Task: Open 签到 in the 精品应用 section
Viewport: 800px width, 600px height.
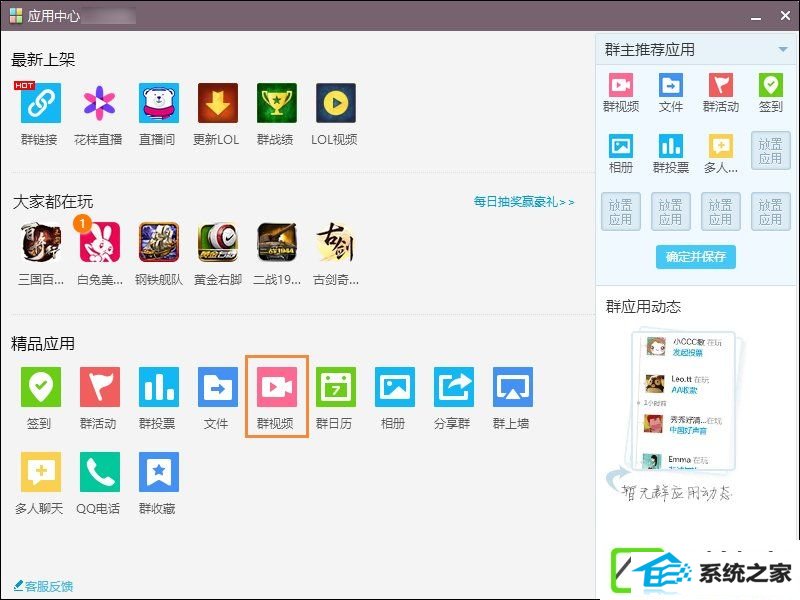Action: (x=41, y=387)
